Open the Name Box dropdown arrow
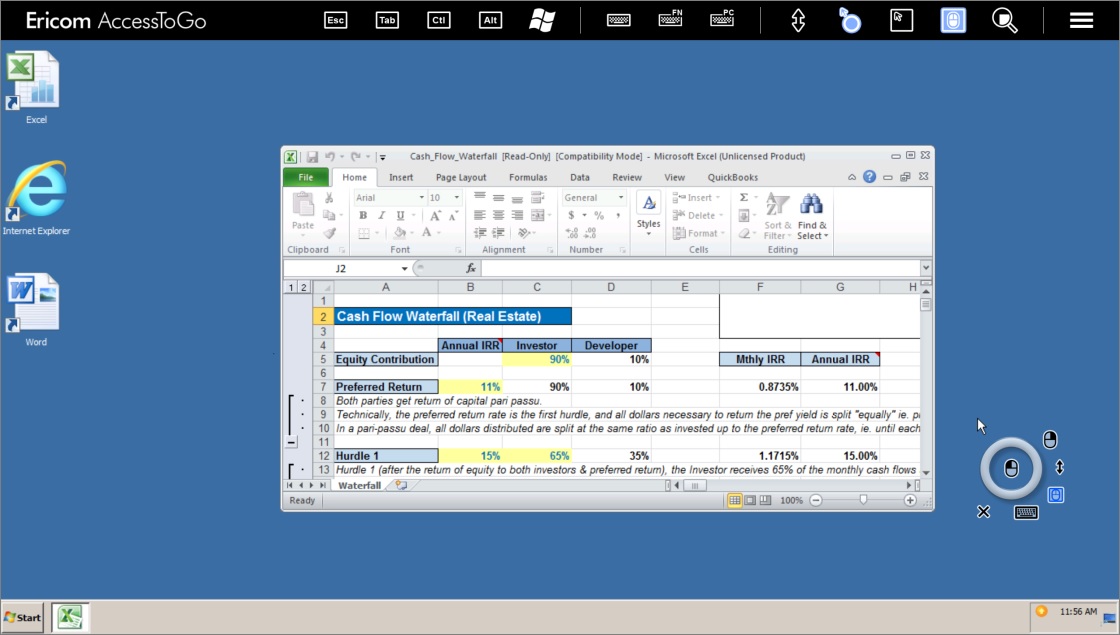 click(404, 269)
